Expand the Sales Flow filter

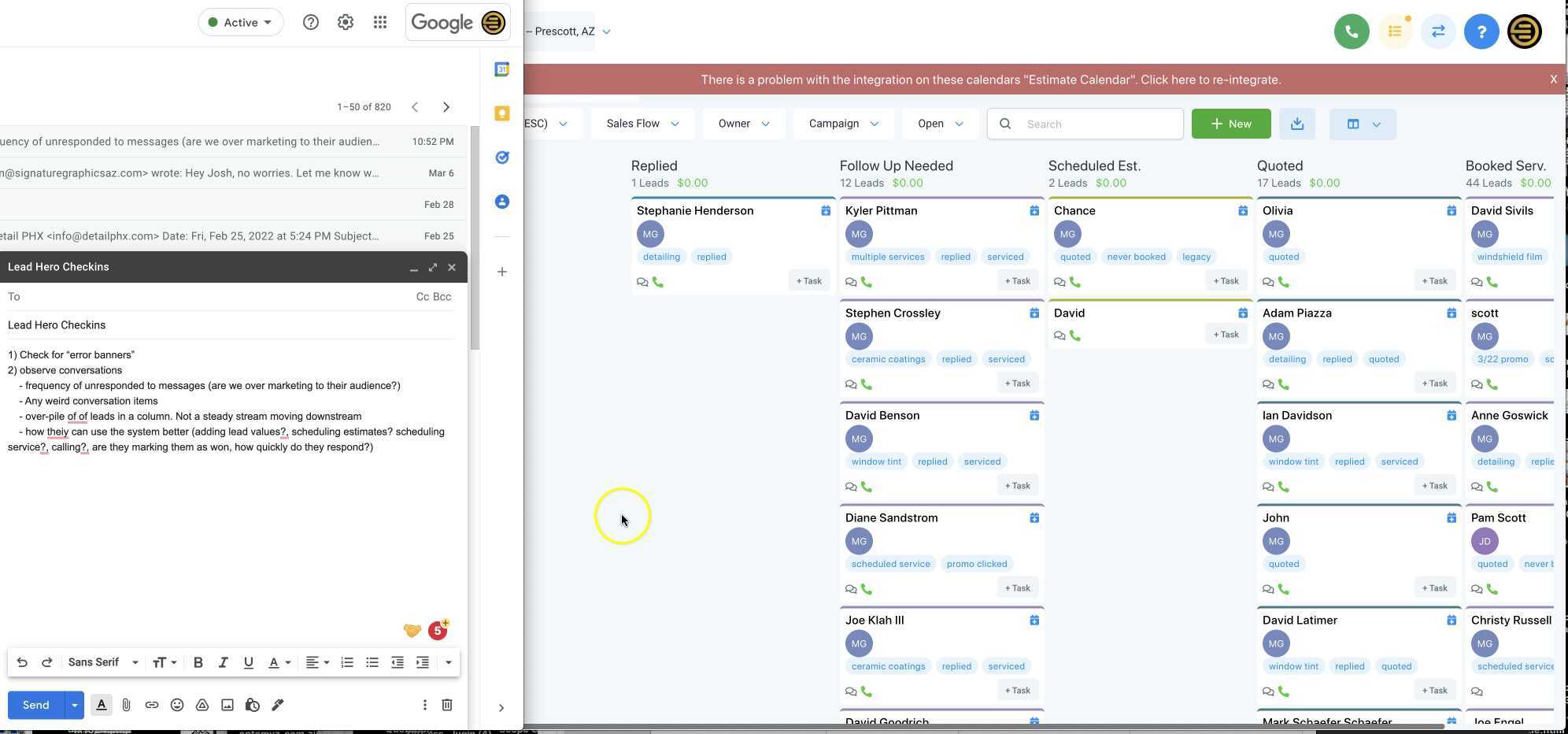click(643, 124)
